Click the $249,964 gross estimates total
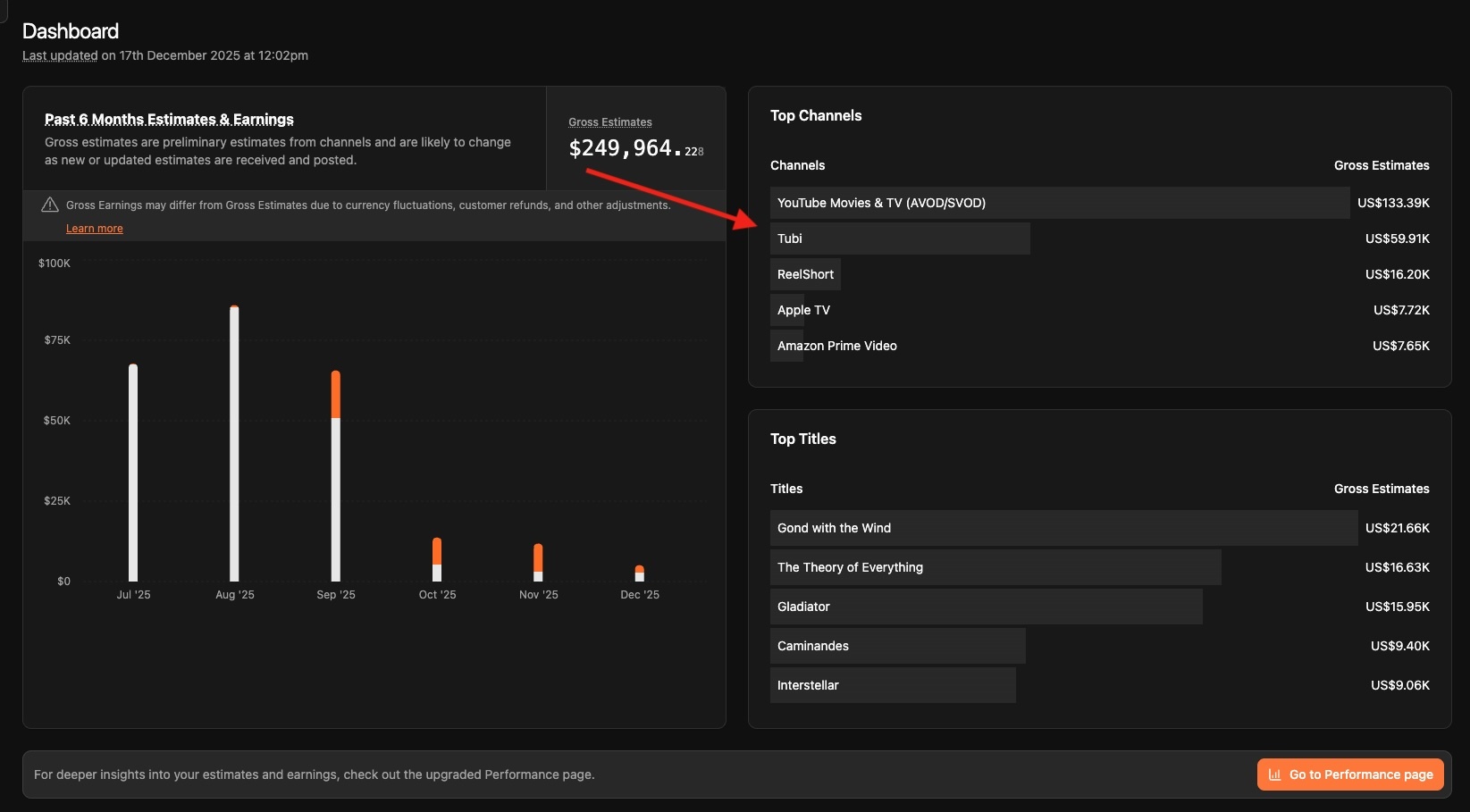Viewport: 1470px width, 812px height. point(636,148)
